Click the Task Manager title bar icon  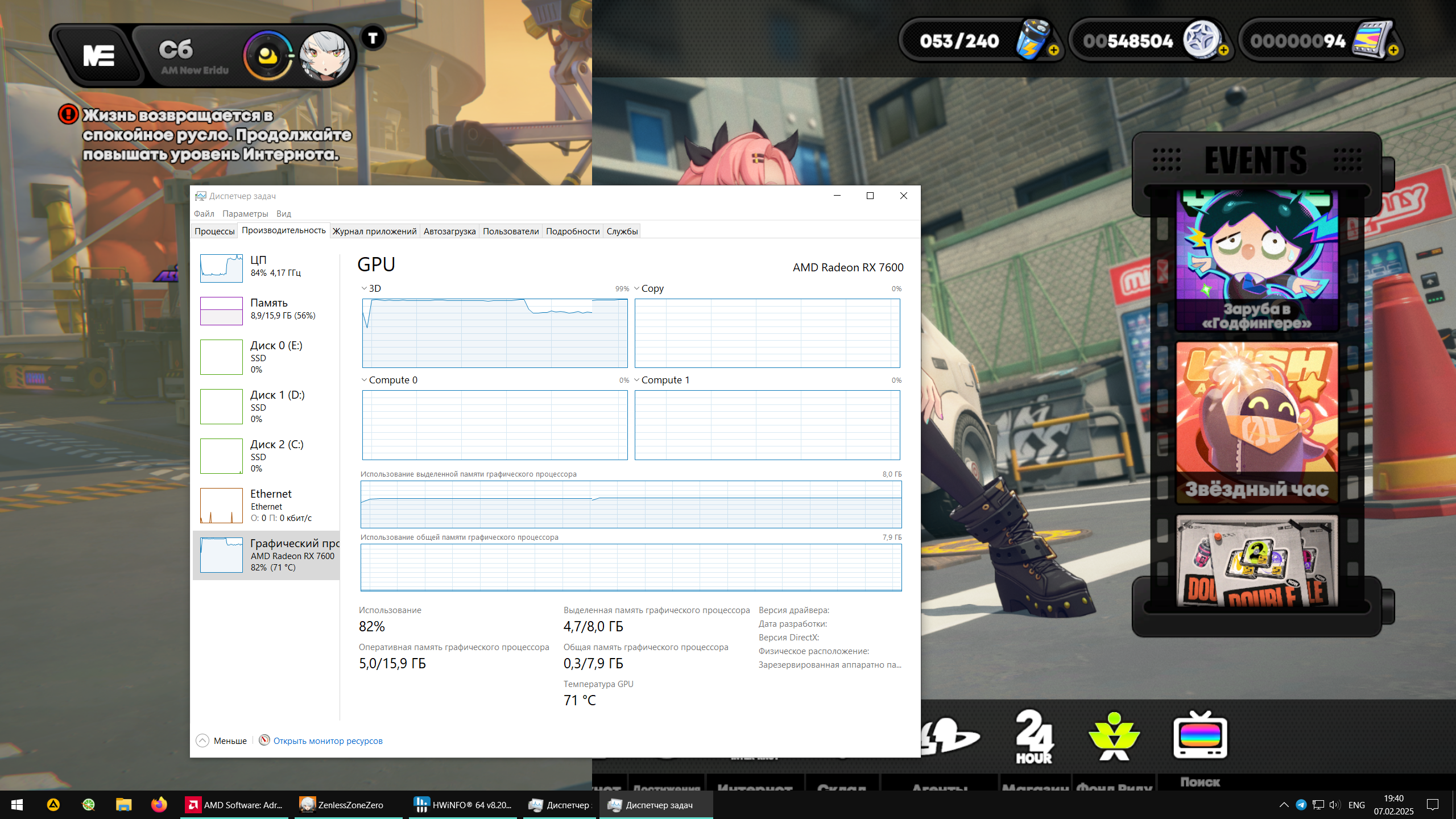click(200, 196)
